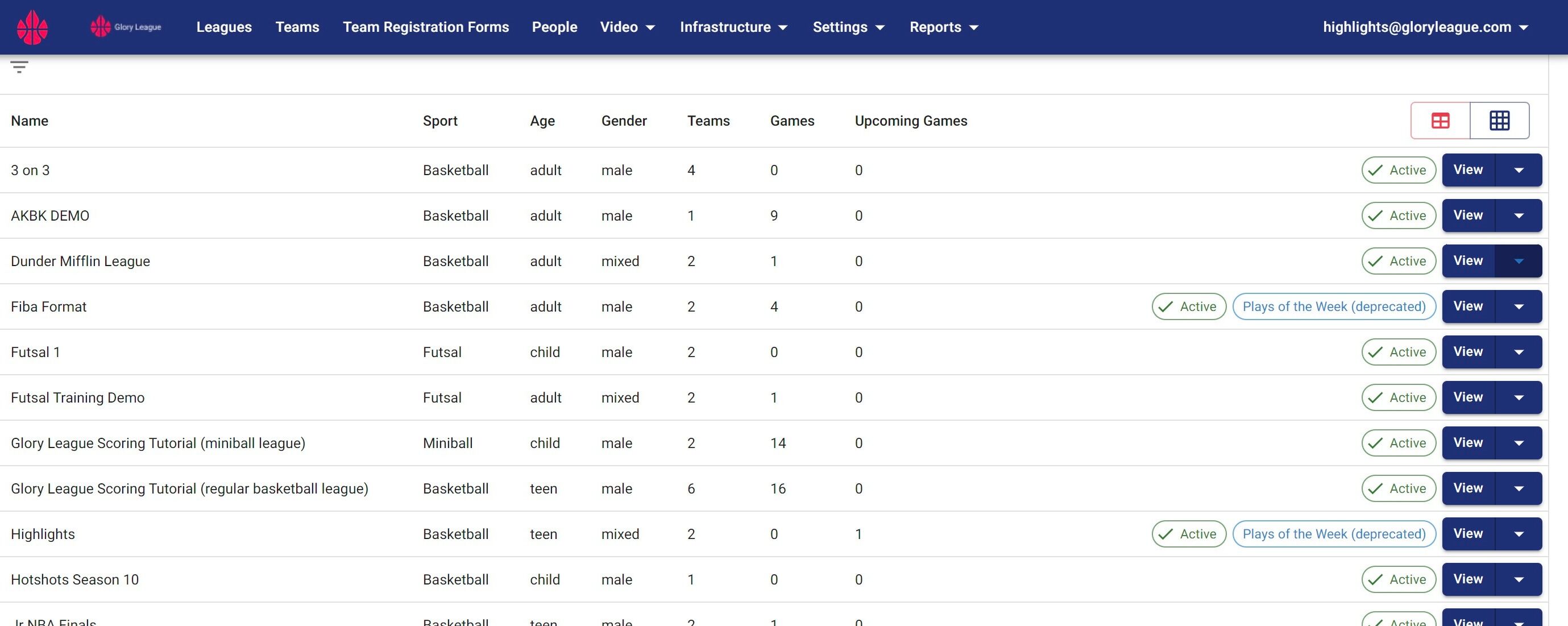Go to Team Registration Forms
Screen dimensions: 1568x626
pyautogui.click(x=425, y=27)
